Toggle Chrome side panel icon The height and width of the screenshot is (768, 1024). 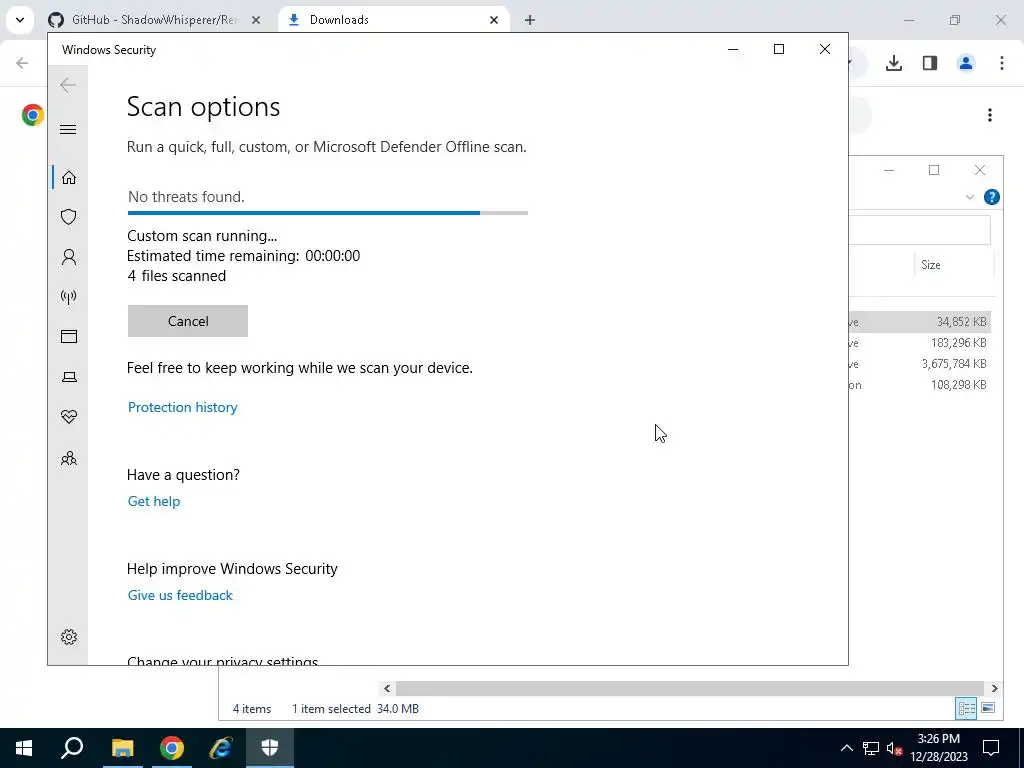[930, 63]
